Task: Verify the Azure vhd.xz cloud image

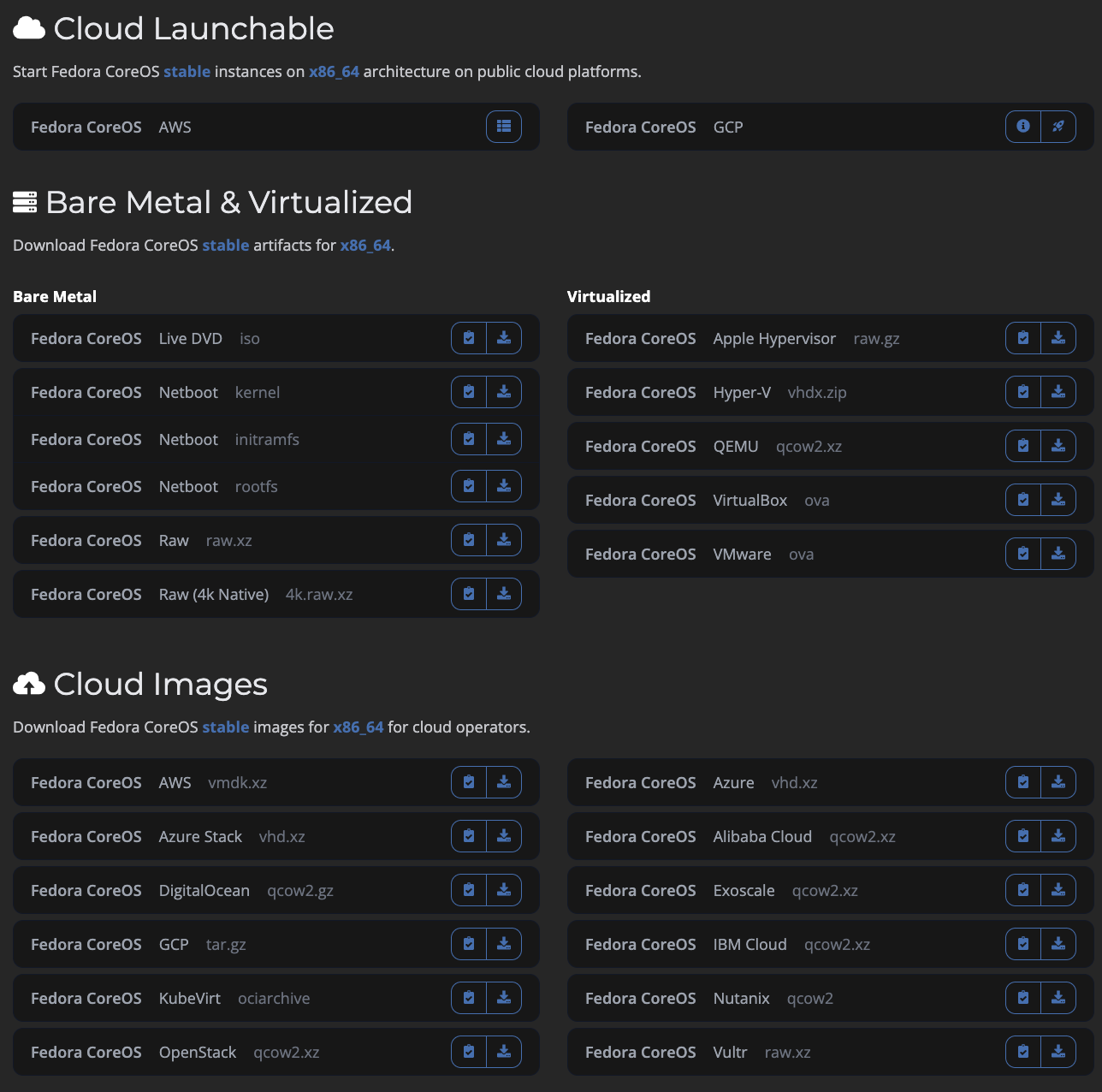Action: [x=1023, y=782]
